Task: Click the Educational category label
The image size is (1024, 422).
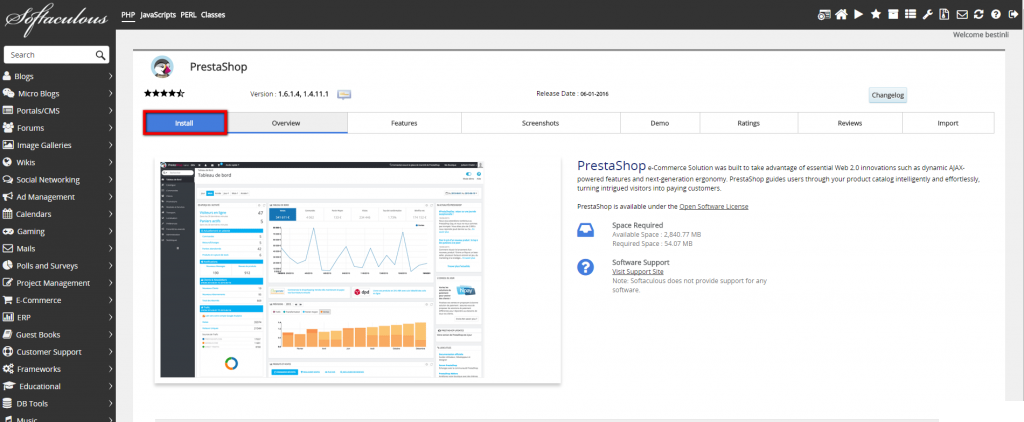Action: (40, 386)
